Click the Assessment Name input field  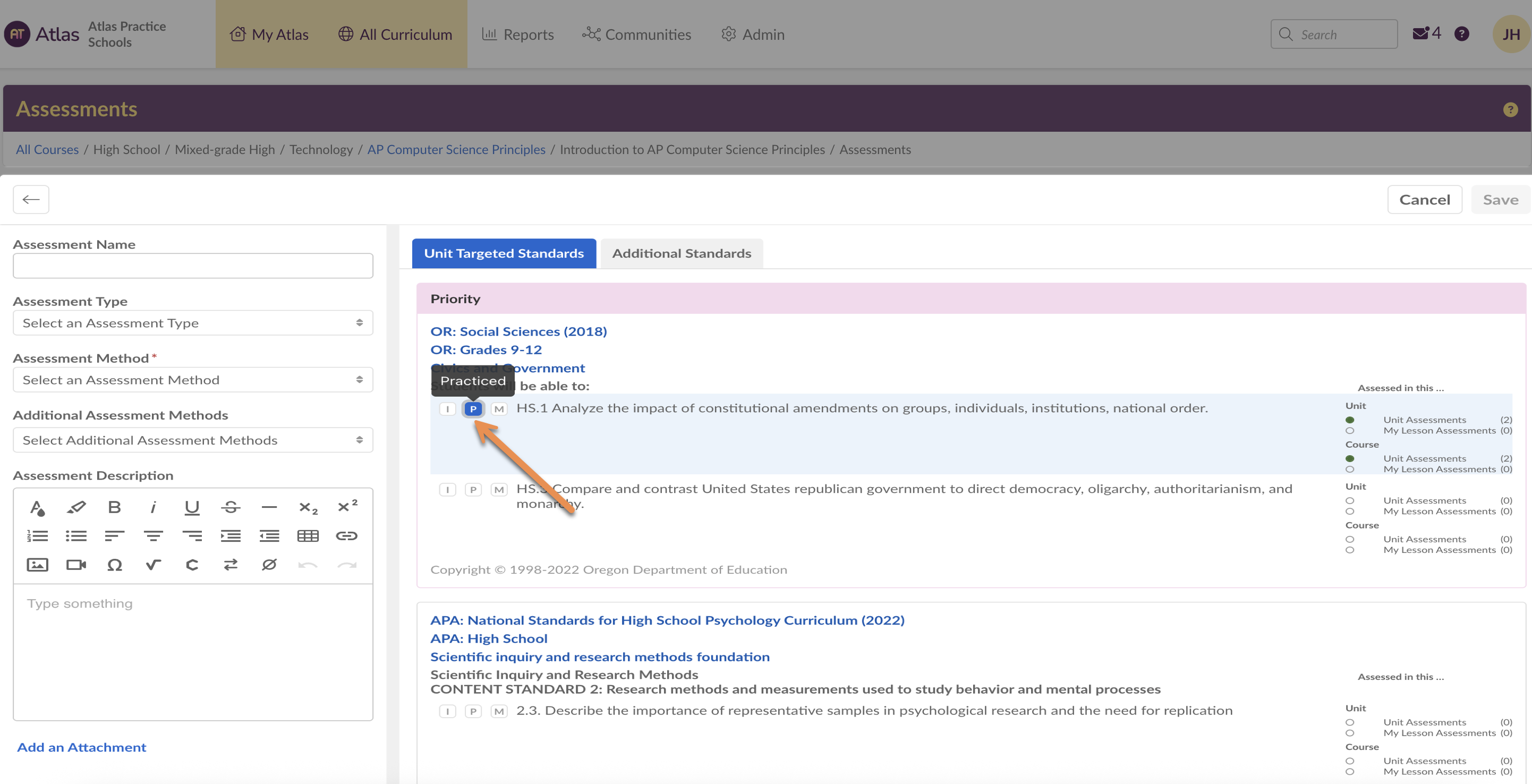[x=193, y=266]
